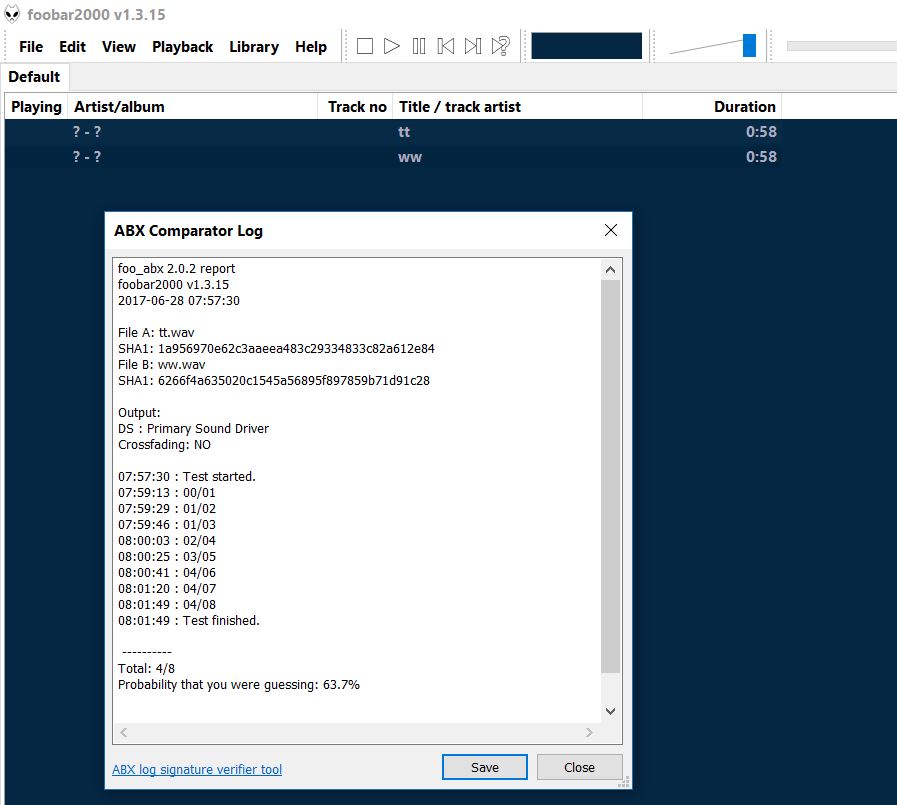The image size is (897, 805).
Task: Select the Default playlist tab
Action: tap(34, 77)
